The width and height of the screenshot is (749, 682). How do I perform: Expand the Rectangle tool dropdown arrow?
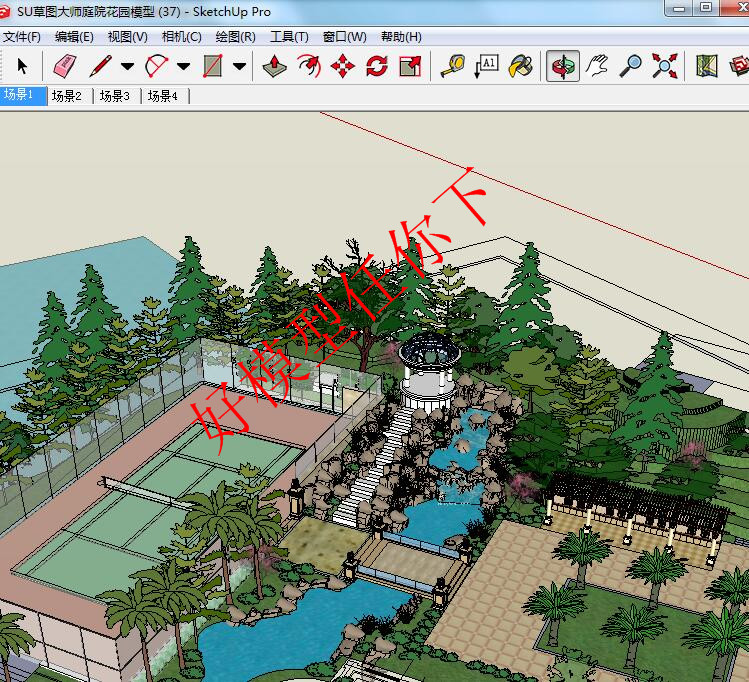coord(239,66)
